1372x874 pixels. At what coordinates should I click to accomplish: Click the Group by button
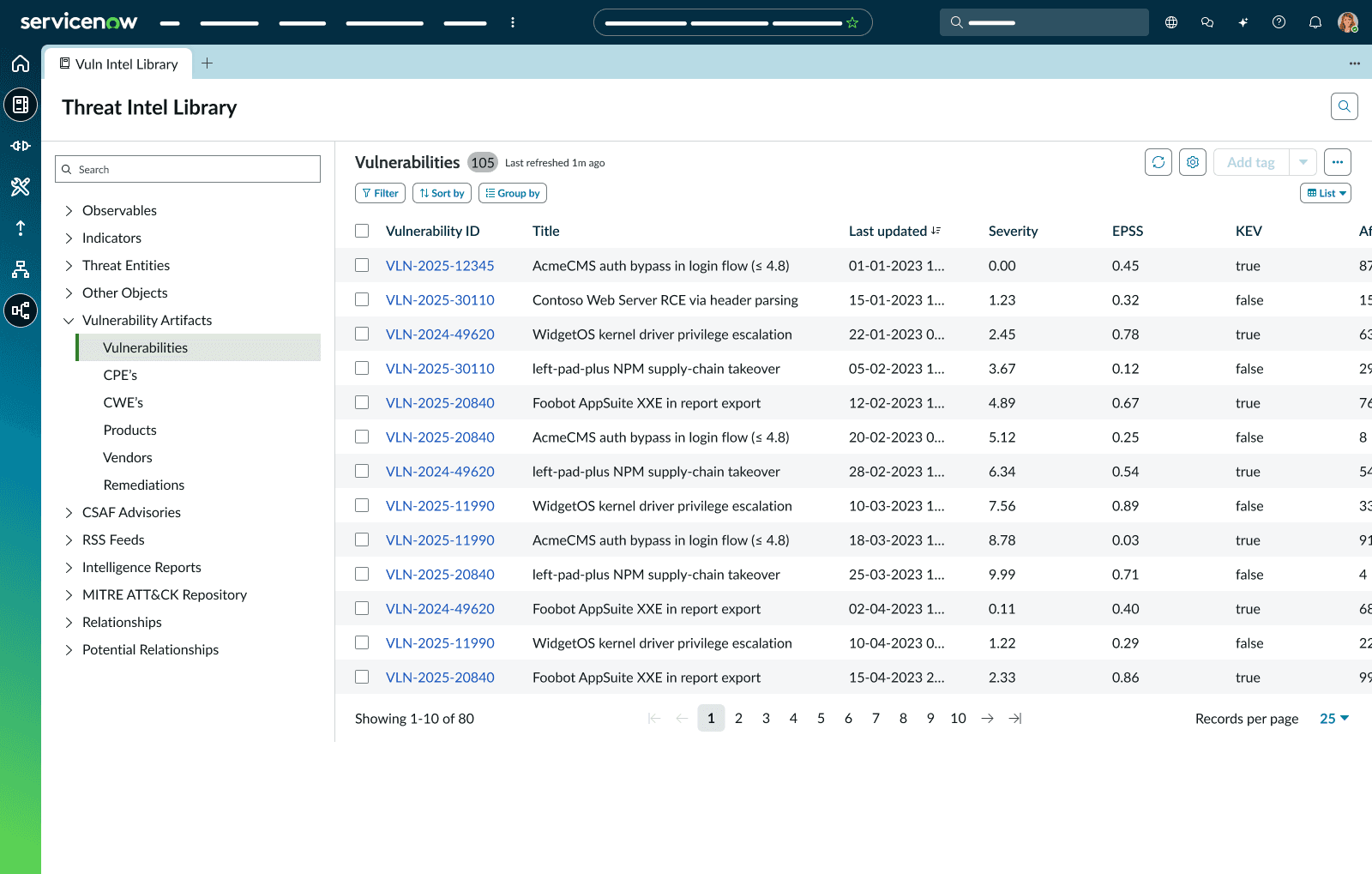tap(513, 193)
